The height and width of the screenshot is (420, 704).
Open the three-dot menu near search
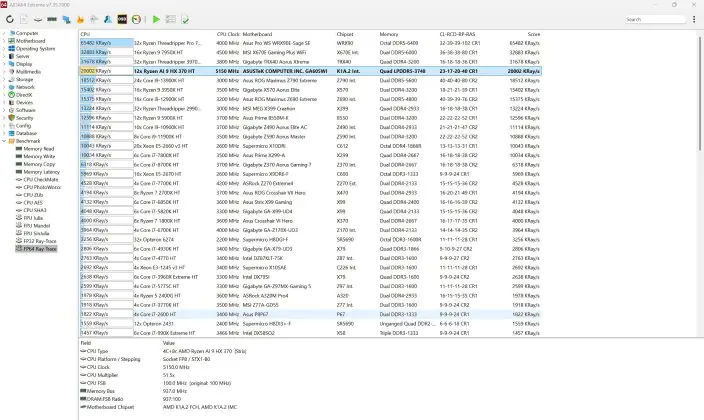coord(694,19)
